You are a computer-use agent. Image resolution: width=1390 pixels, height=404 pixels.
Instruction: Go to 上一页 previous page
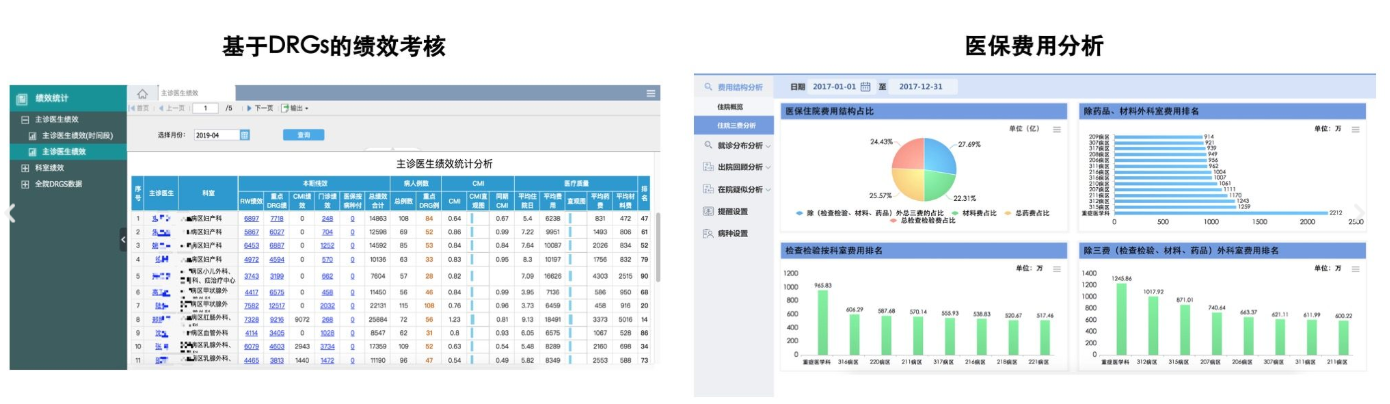point(172,108)
